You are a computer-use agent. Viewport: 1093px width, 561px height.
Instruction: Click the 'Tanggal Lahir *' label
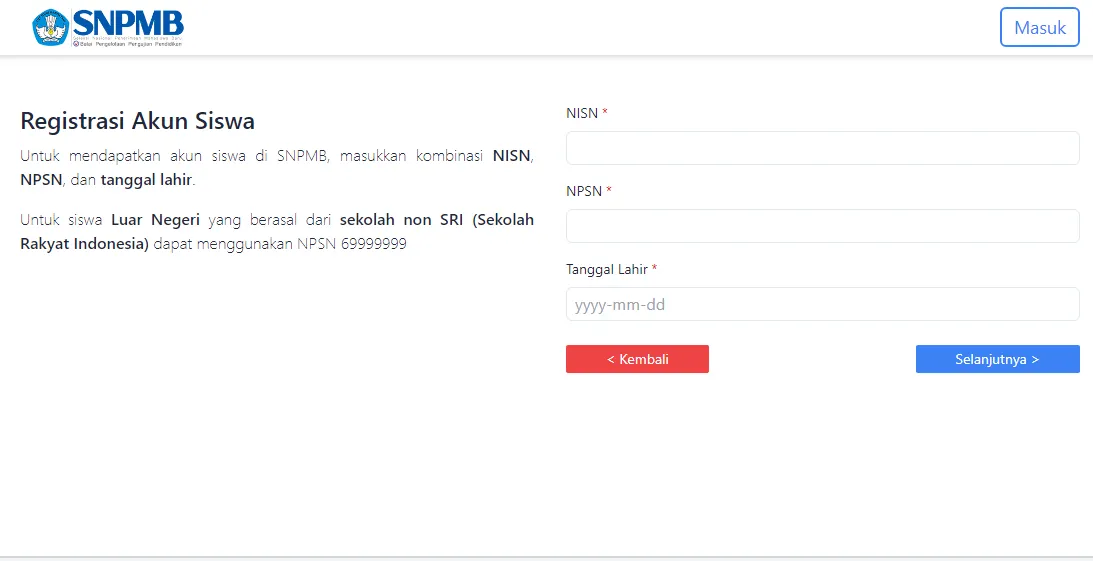coord(611,269)
